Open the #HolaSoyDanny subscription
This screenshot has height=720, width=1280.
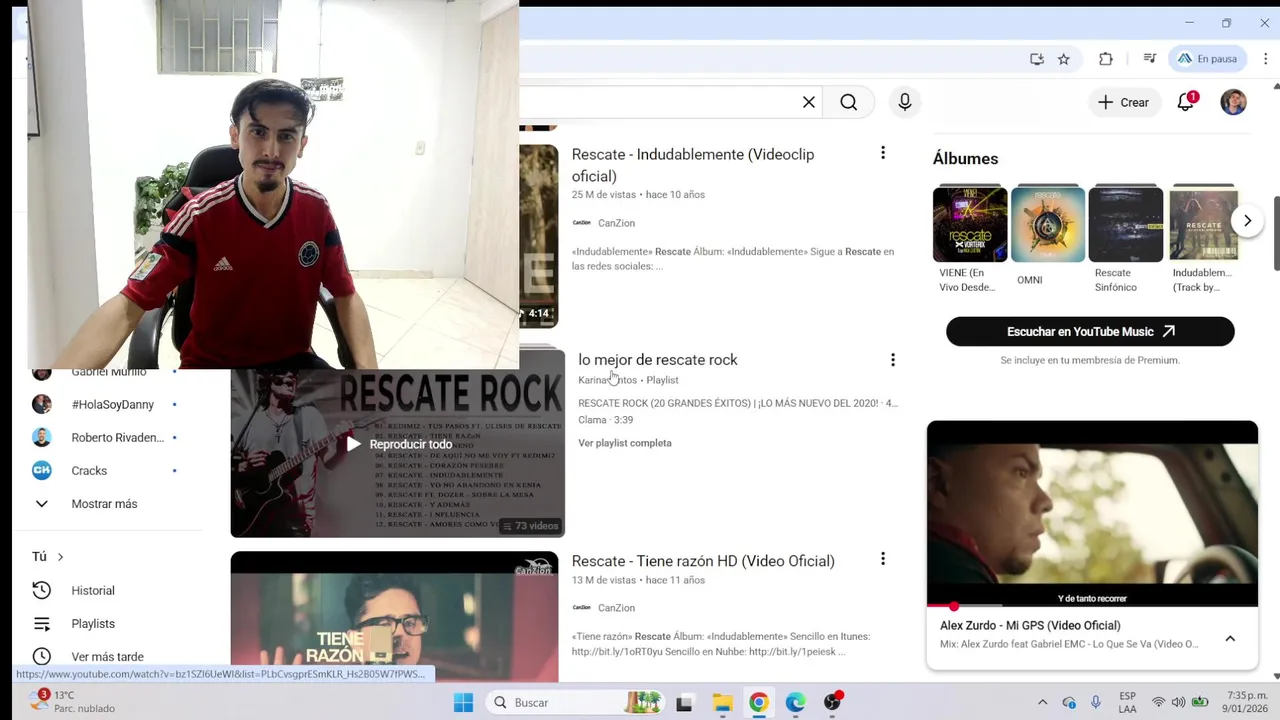[113, 405]
